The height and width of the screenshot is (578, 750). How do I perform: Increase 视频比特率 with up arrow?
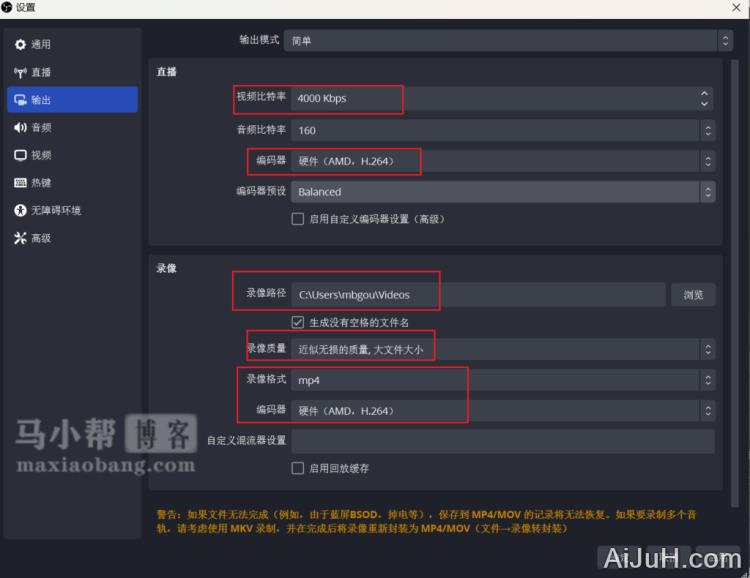tap(705, 94)
